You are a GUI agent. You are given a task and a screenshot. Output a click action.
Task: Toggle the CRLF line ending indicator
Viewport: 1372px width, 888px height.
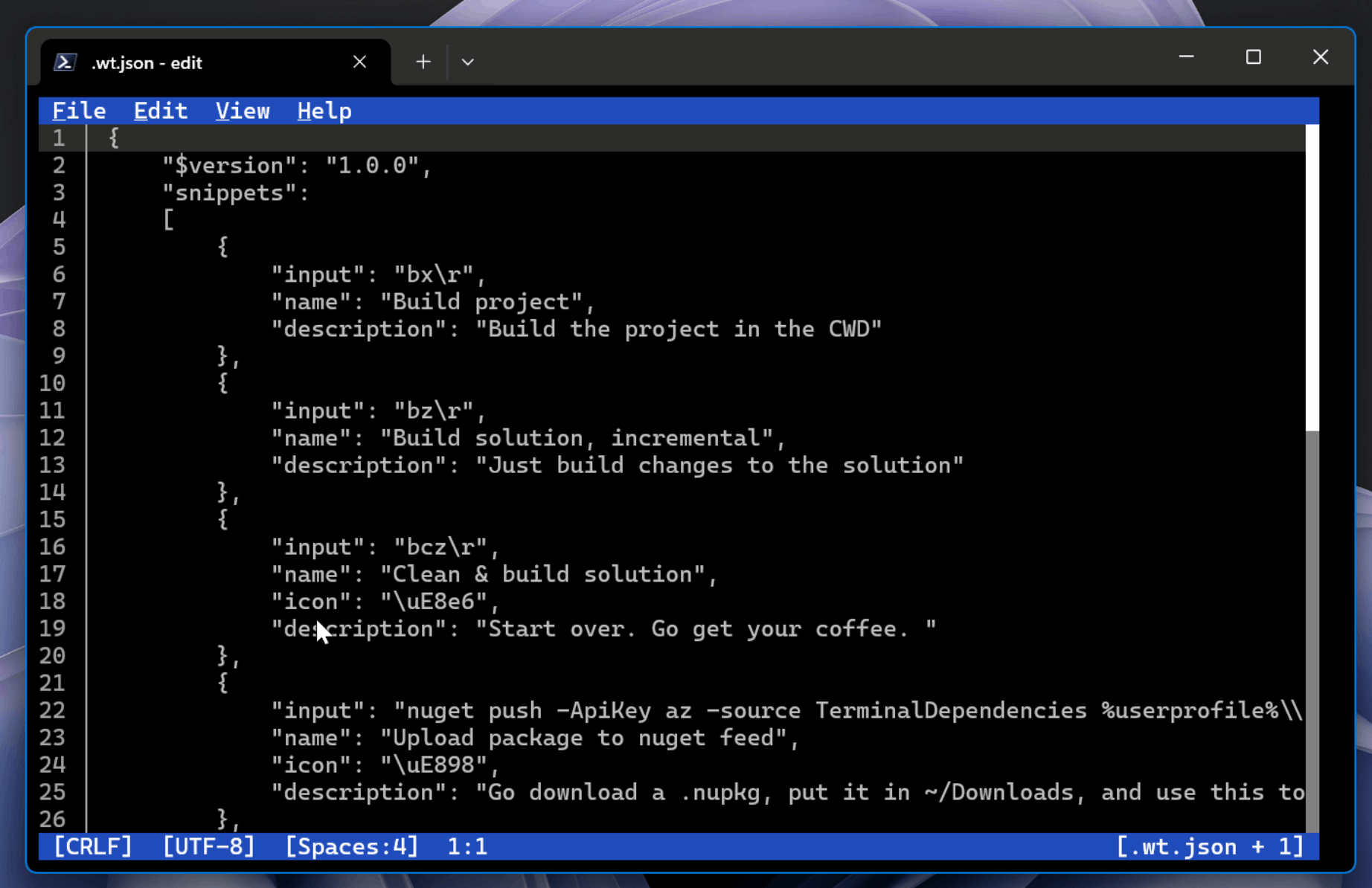coord(93,846)
